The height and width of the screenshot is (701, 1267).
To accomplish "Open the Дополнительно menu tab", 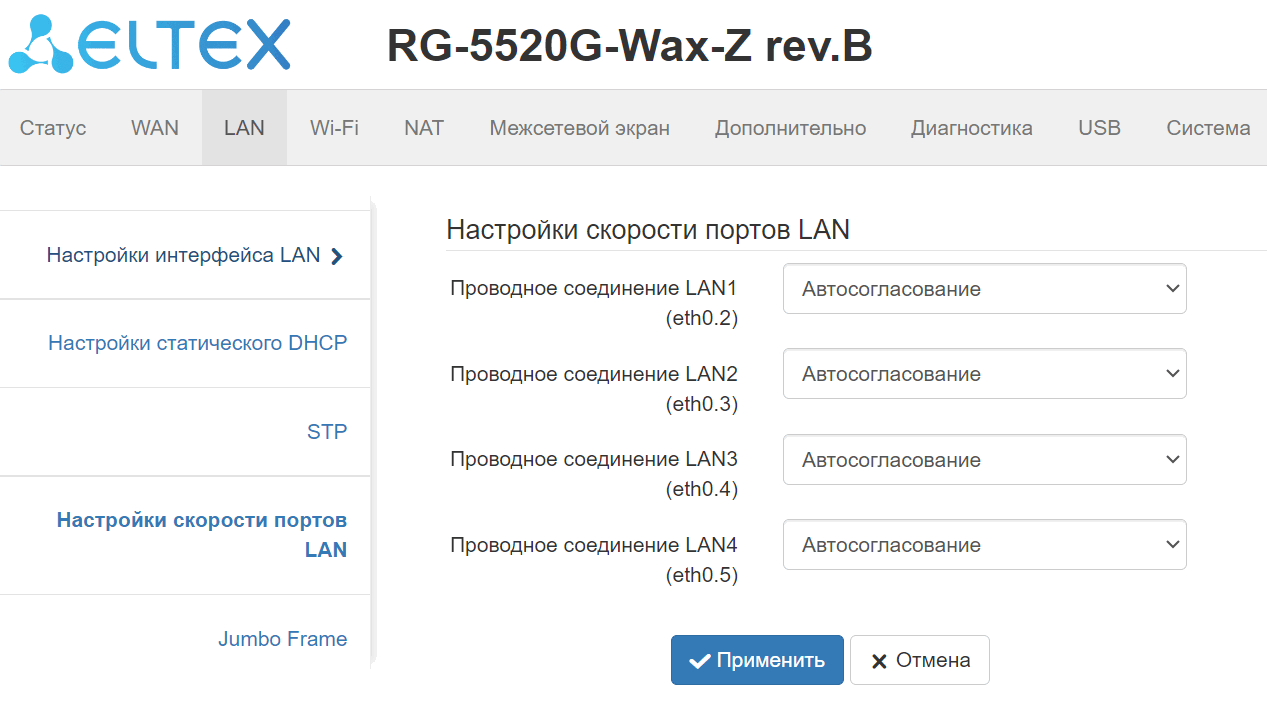I will [790, 128].
